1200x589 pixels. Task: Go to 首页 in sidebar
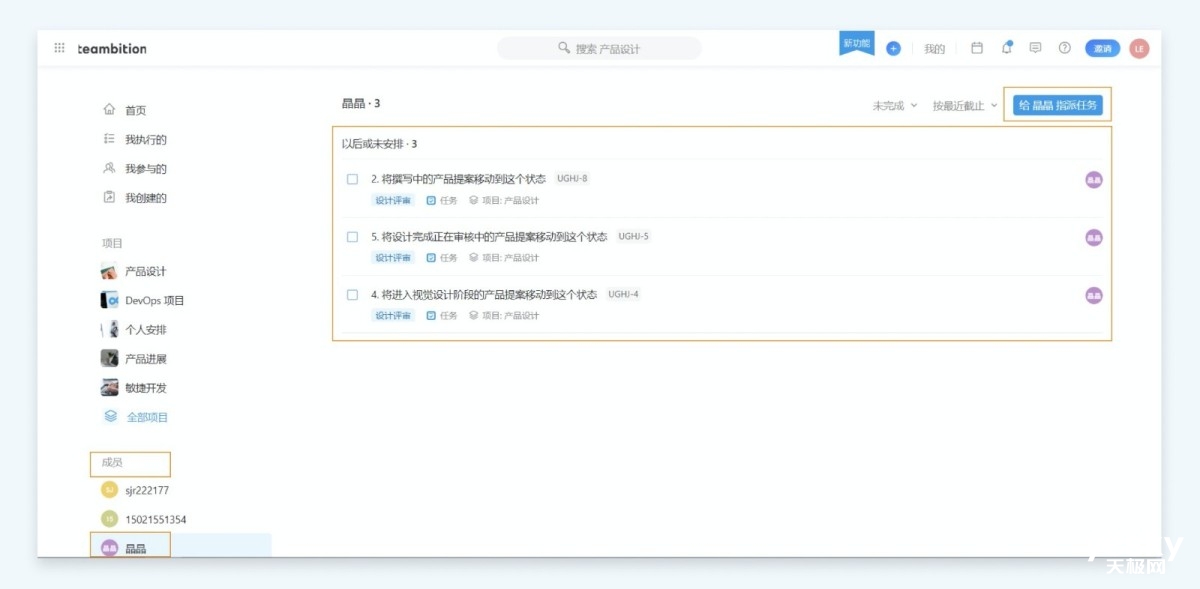(135, 110)
